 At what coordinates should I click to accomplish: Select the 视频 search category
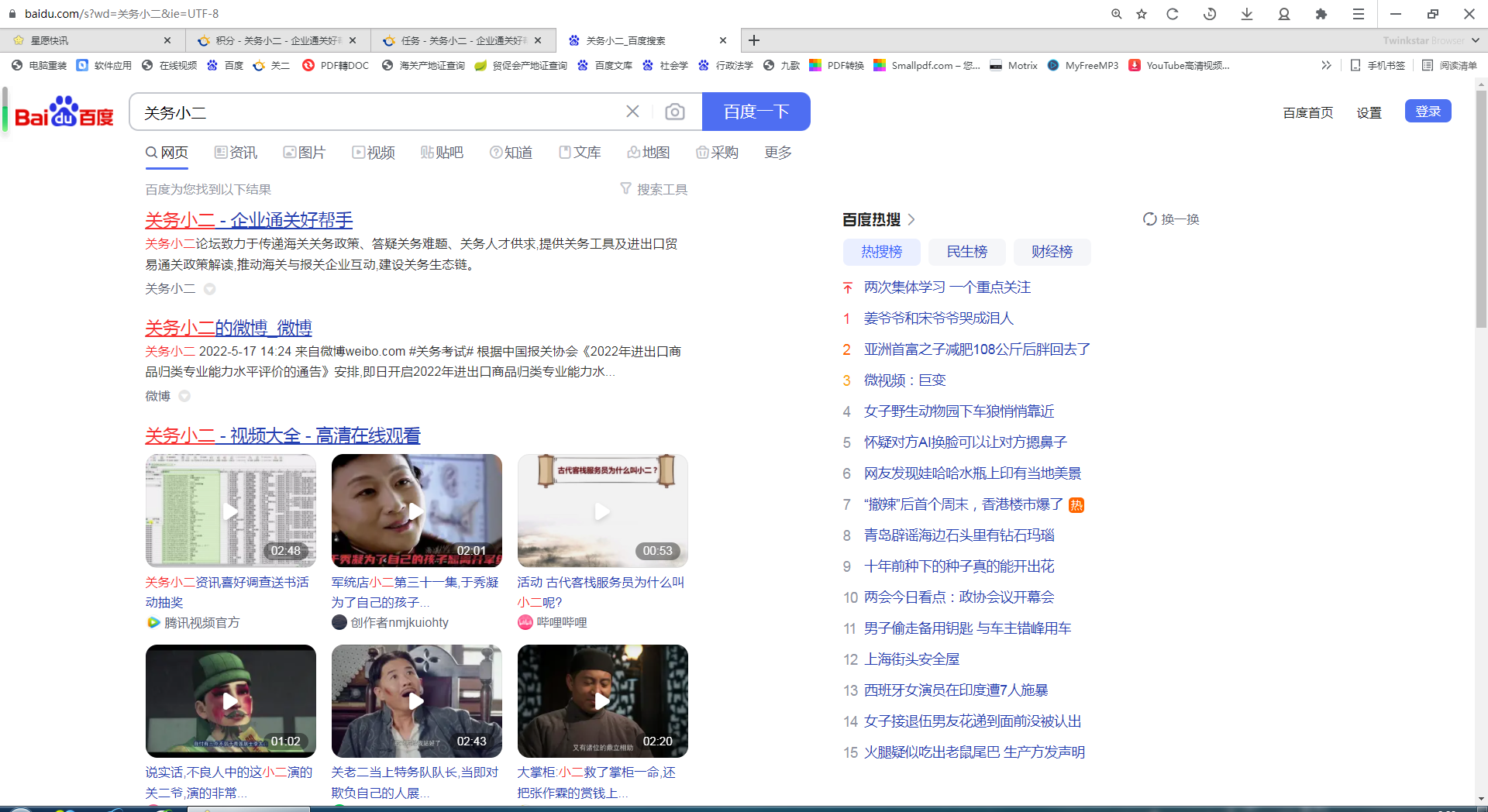coord(374,153)
